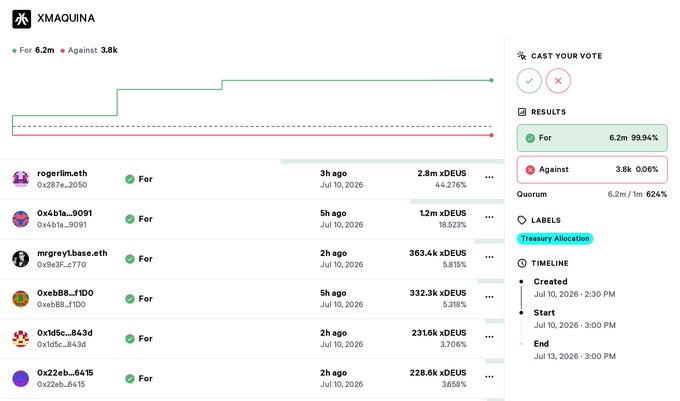This screenshot has width=680, height=401.
Task: Click the For check icon in 0xebB8...f1D0 row
Action: [x=130, y=299]
